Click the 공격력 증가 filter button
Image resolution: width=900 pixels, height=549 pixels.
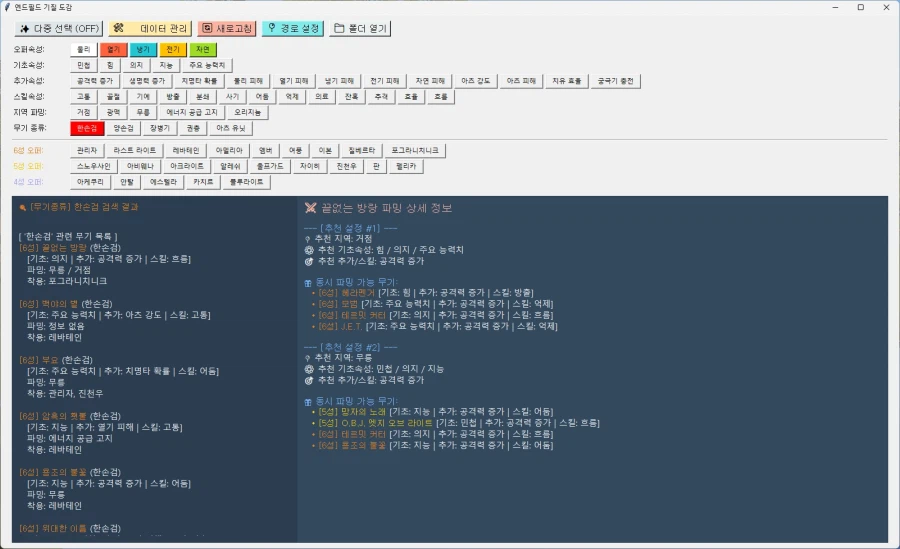[95, 81]
